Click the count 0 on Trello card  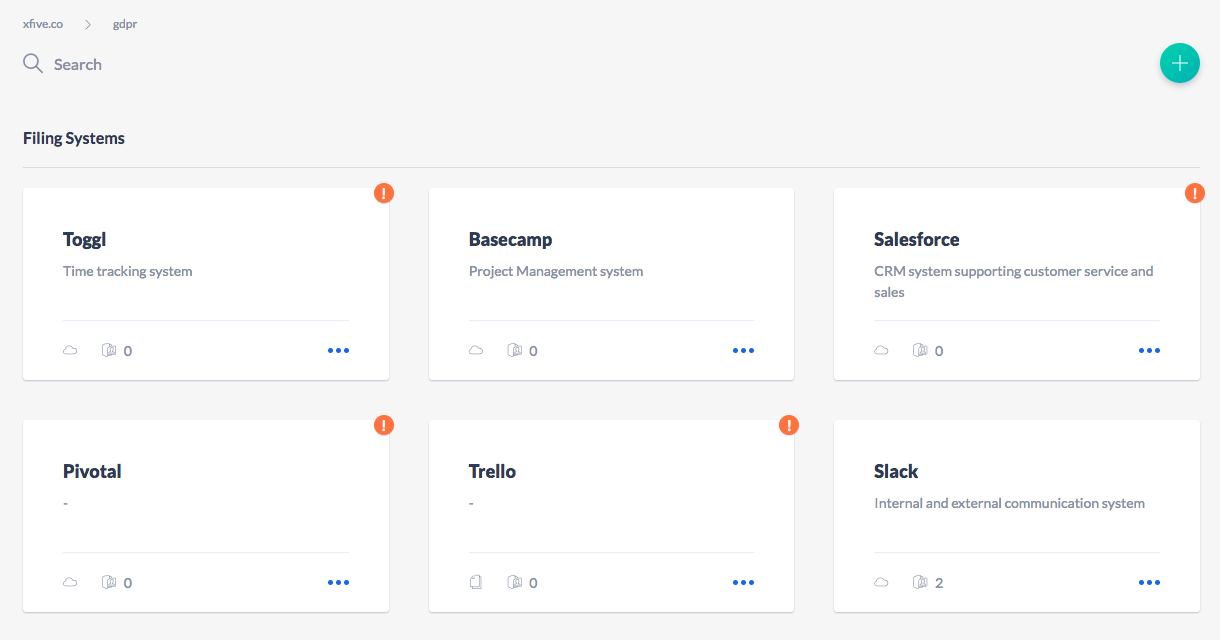(533, 583)
